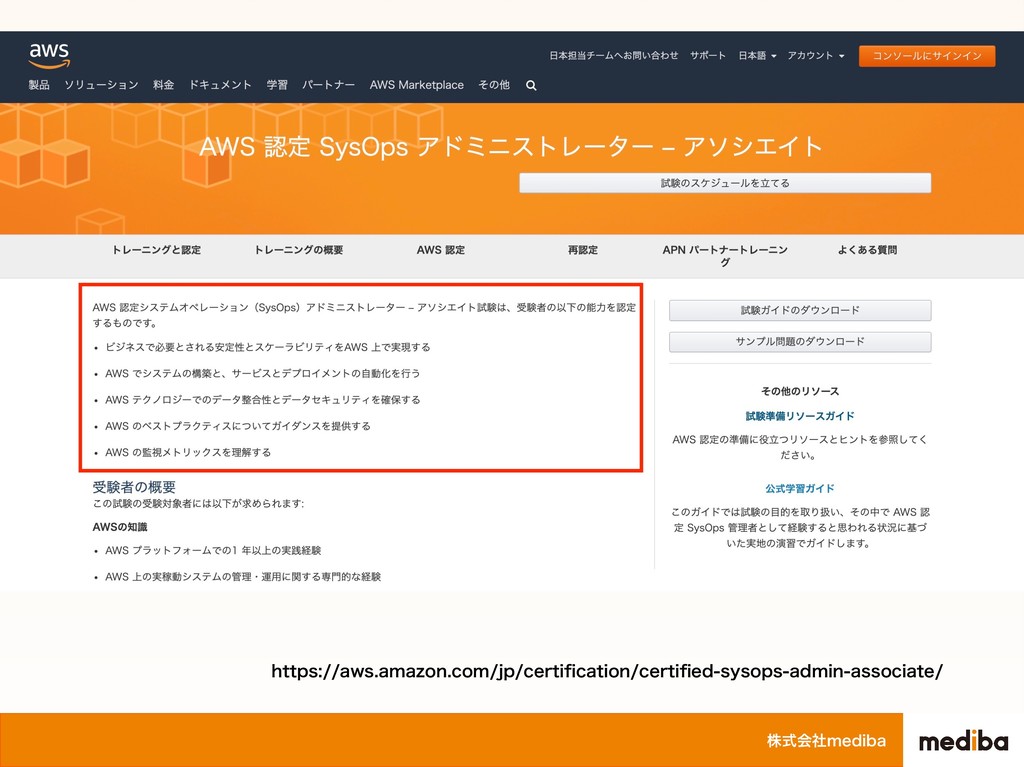The width and height of the screenshot is (1024, 767).
Task: Open the サポート link
Action: 708,56
